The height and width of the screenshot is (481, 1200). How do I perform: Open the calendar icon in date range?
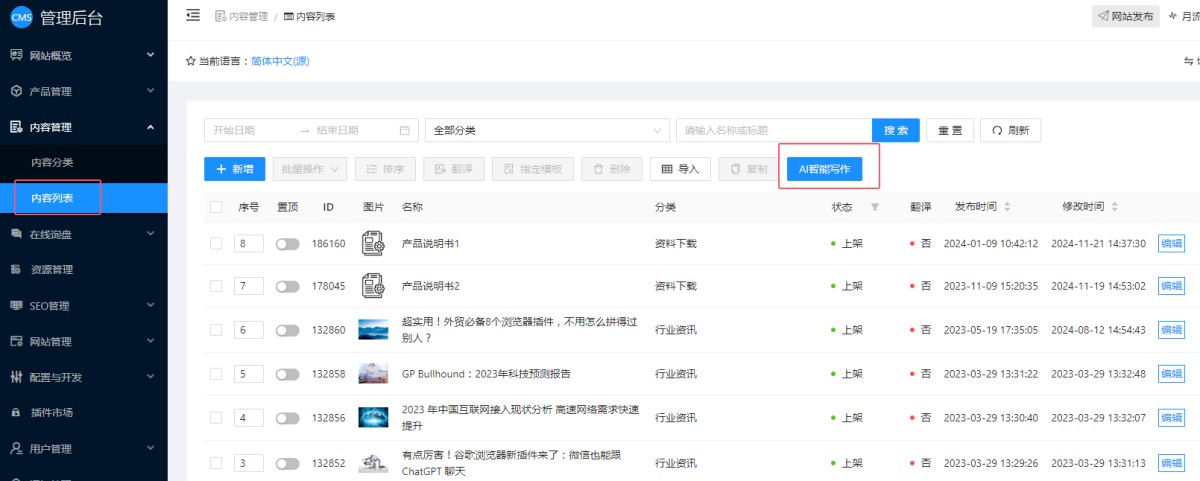(x=404, y=131)
